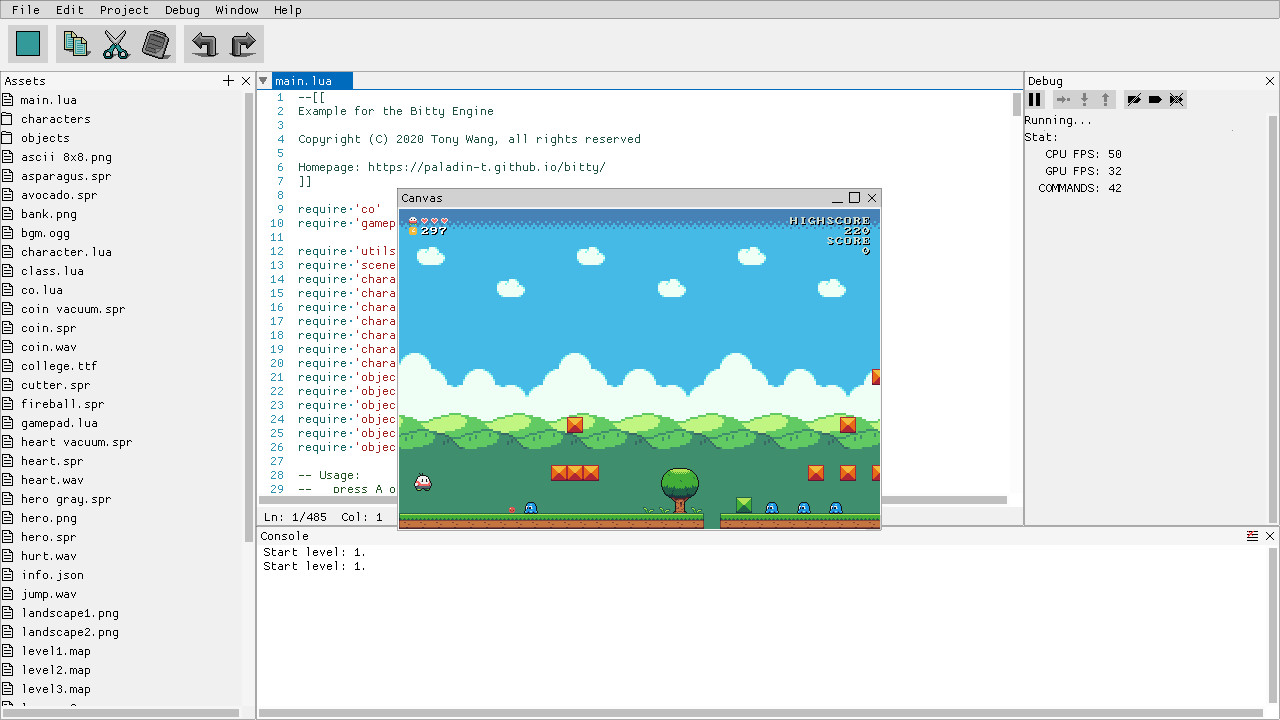Image resolution: width=1280 pixels, height=720 pixels.
Task: Select the Cut (scissors) tool icon
Action: (x=115, y=43)
